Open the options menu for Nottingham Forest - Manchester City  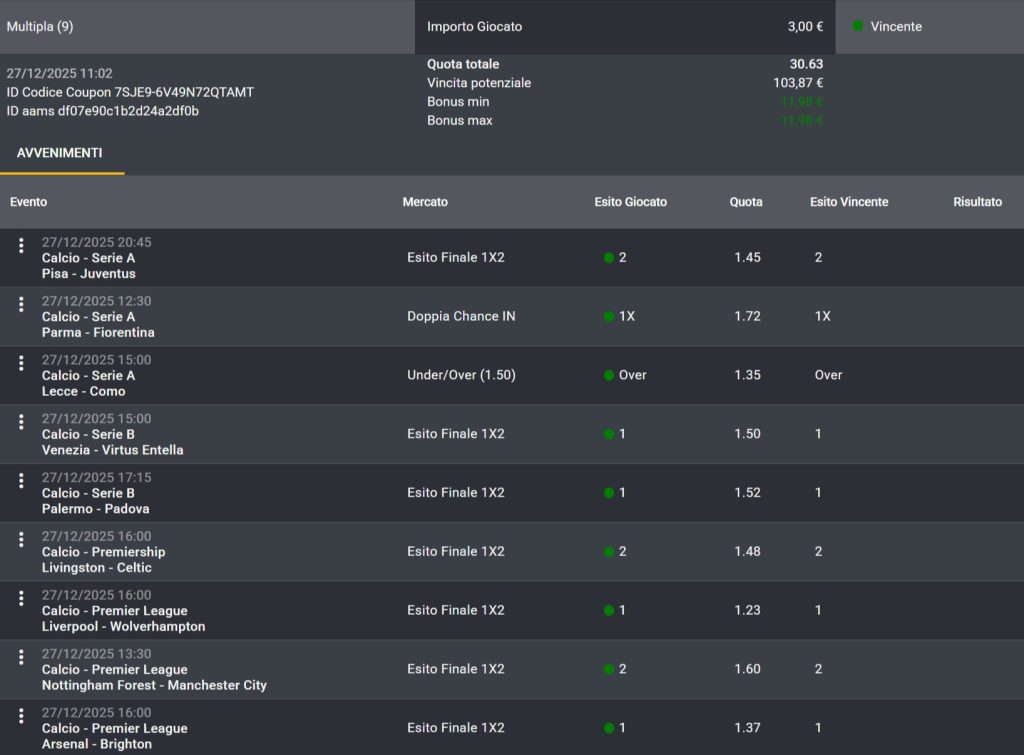pos(21,658)
